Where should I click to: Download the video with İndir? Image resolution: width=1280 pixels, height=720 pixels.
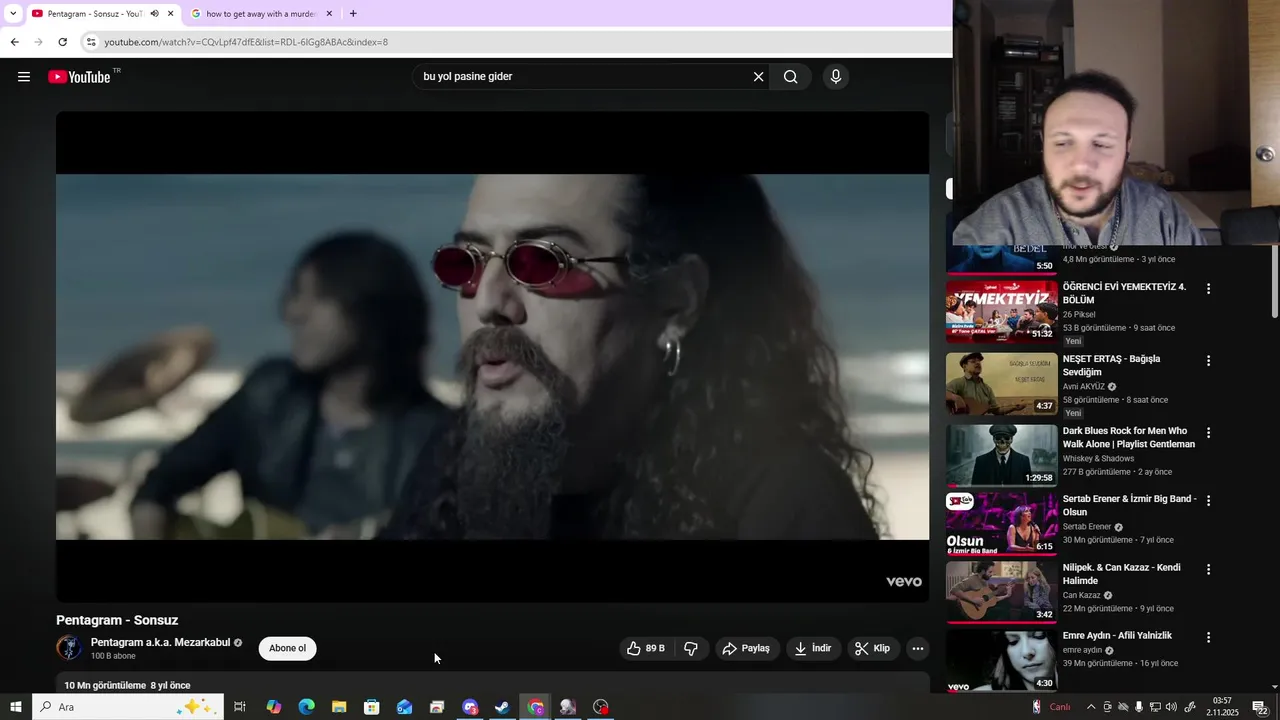point(813,649)
